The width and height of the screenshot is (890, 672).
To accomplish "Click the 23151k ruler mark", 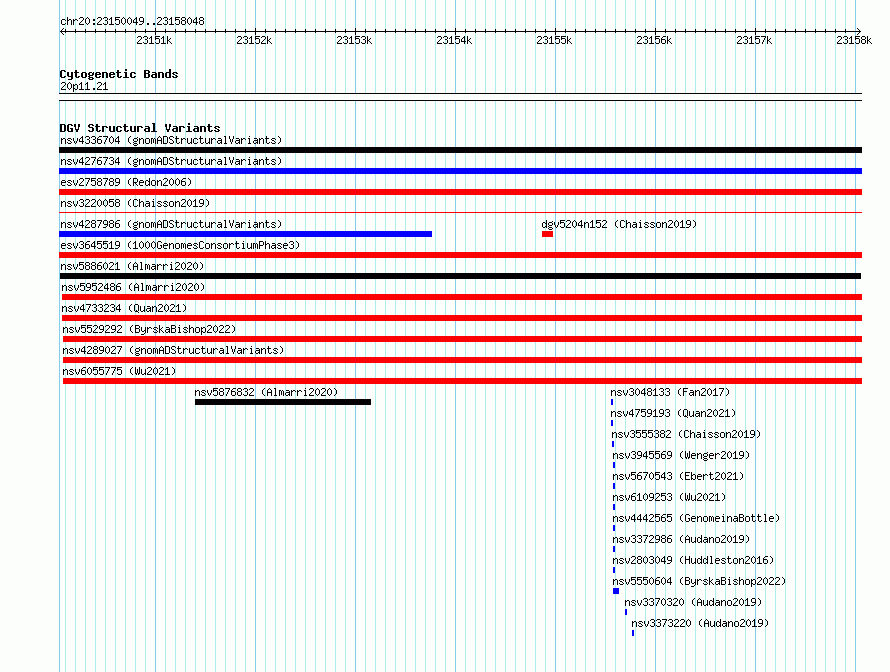I will tap(154, 40).
